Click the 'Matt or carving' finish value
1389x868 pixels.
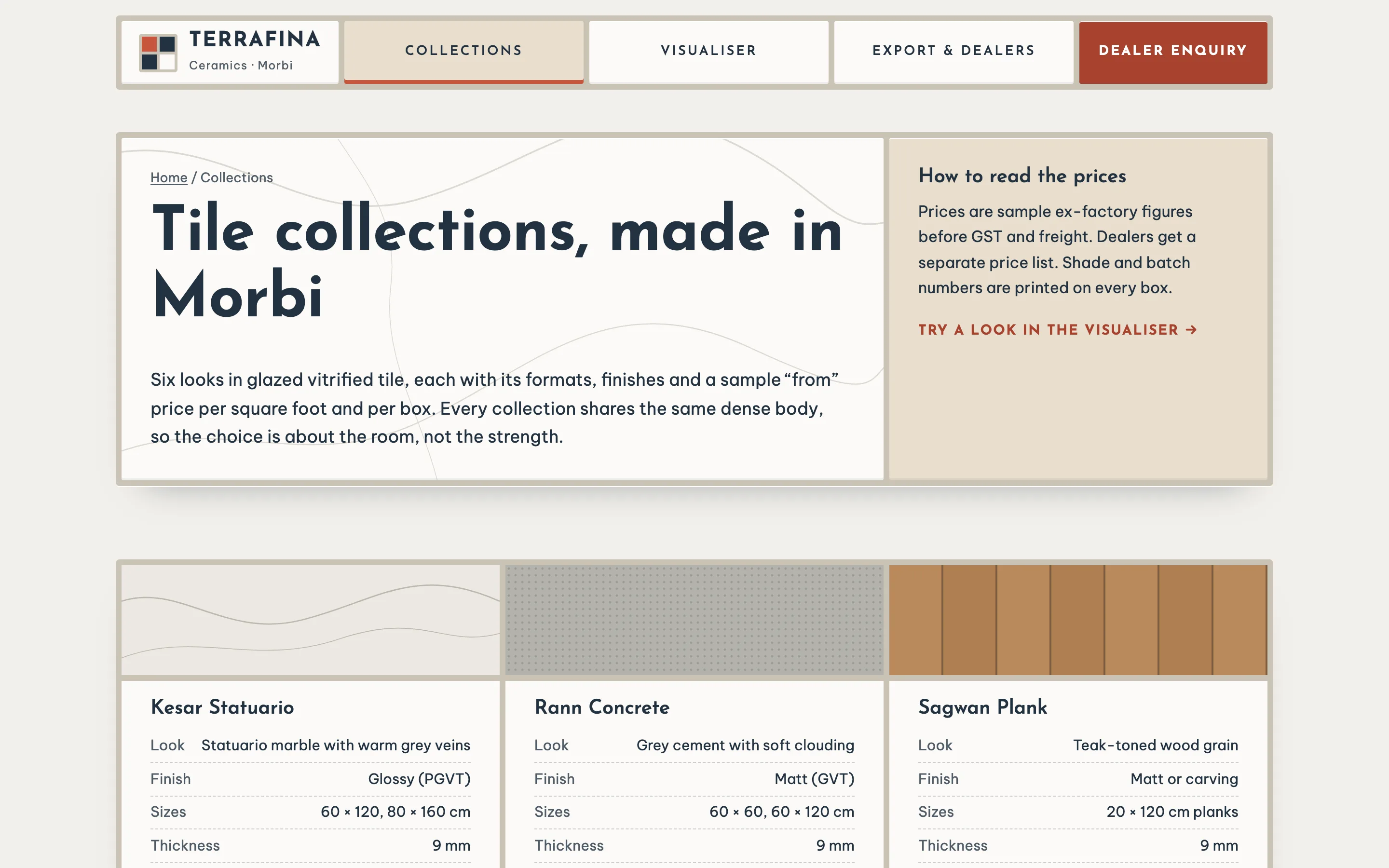1184,779
